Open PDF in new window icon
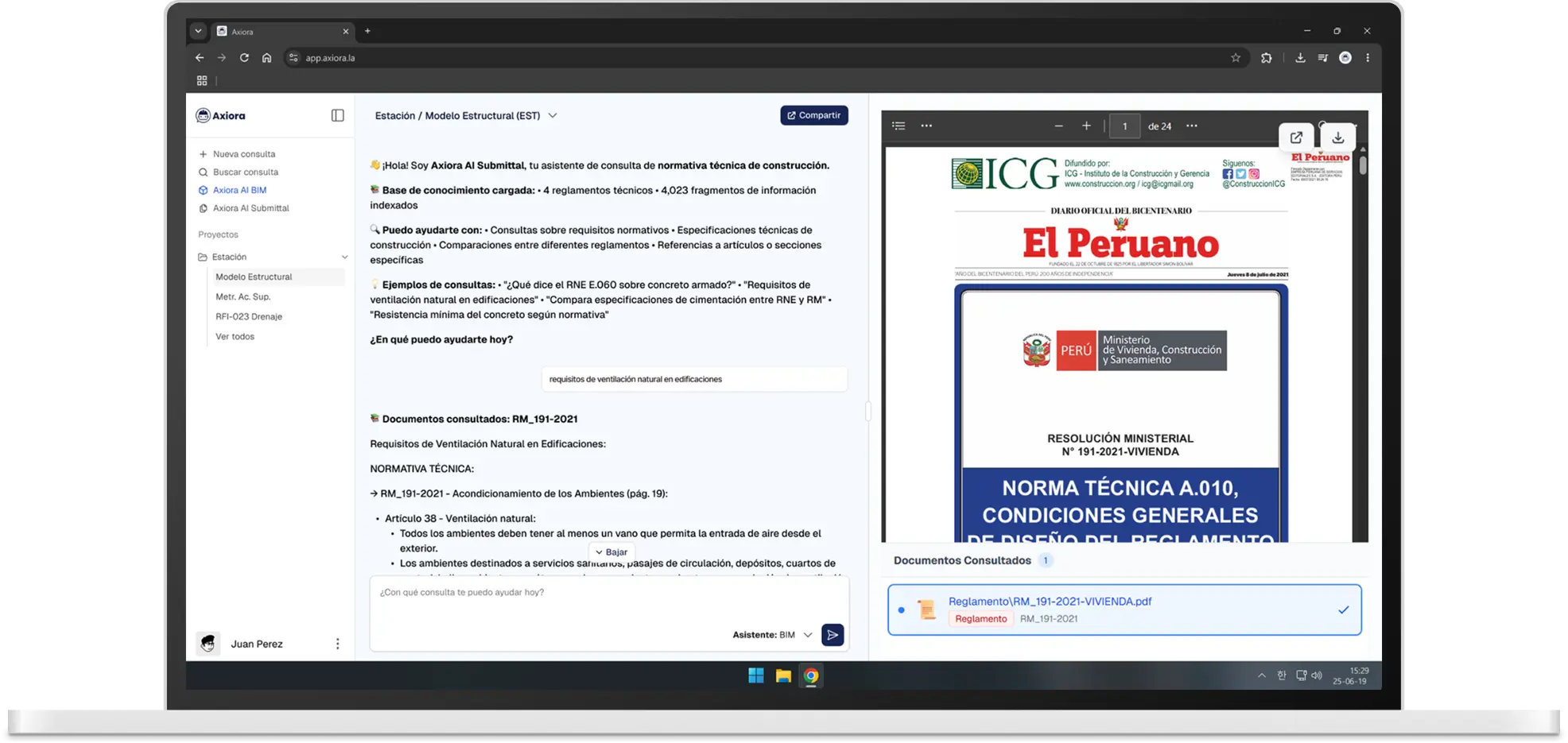 (1295, 137)
